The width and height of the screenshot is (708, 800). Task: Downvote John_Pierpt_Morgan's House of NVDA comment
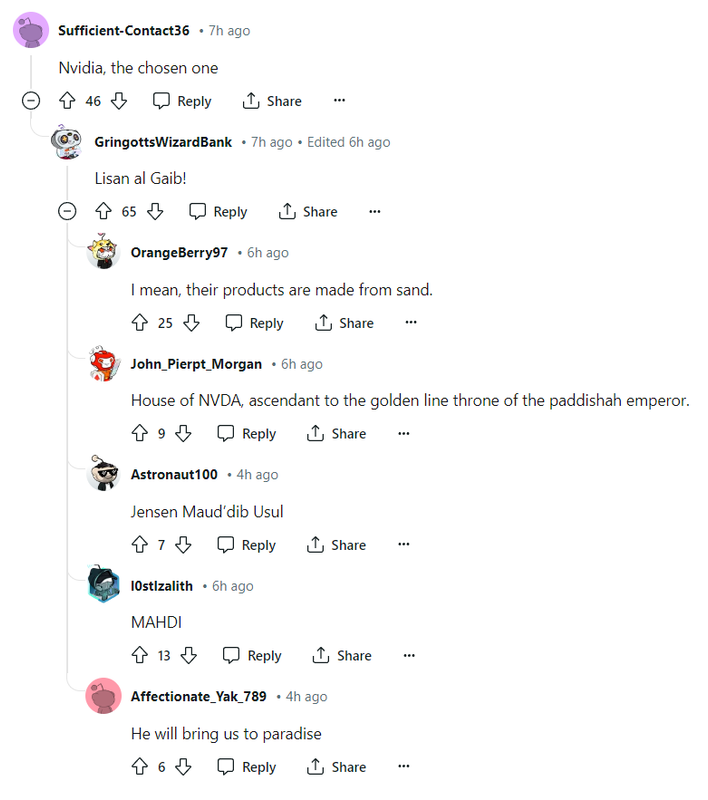(x=183, y=433)
